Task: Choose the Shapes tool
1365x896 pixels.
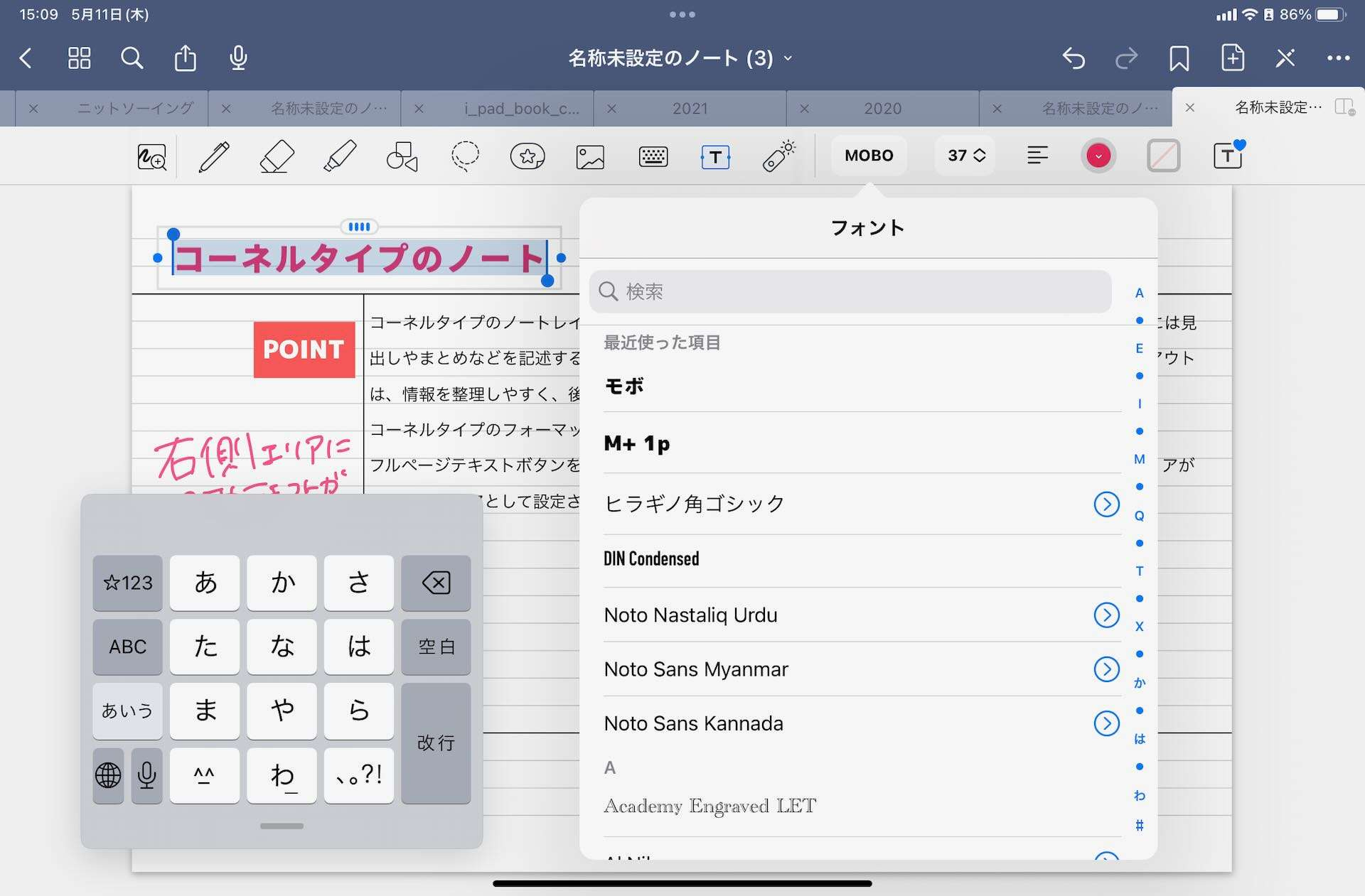Action: pyautogui.click(x=402, y=156)
